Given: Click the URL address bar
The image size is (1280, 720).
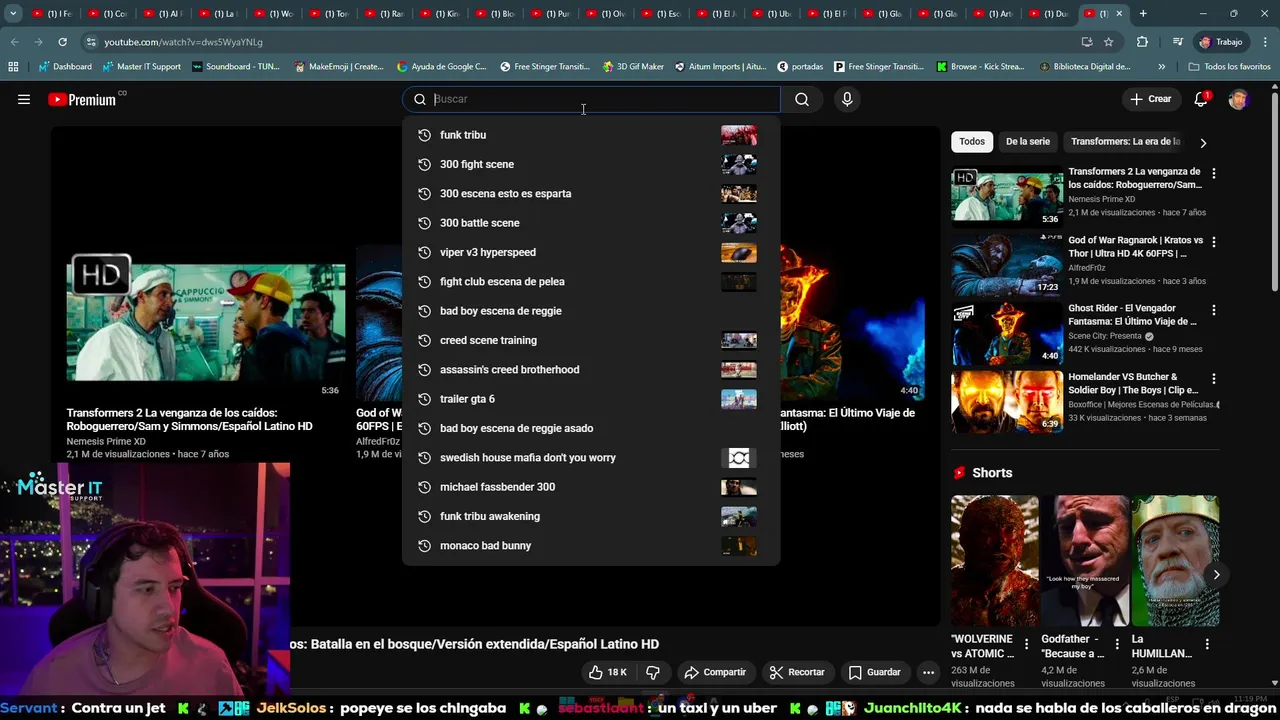Looking at the screenshot, I should [x=580, y=42].
